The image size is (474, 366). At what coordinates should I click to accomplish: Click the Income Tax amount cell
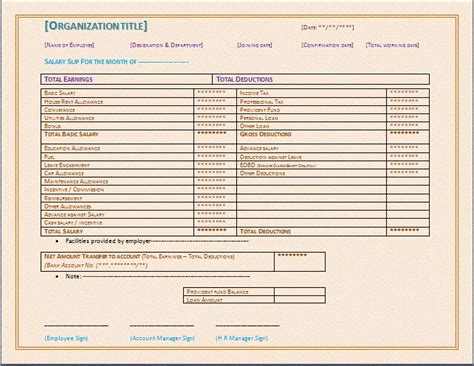pyautogui.click(x=408, y=93)
